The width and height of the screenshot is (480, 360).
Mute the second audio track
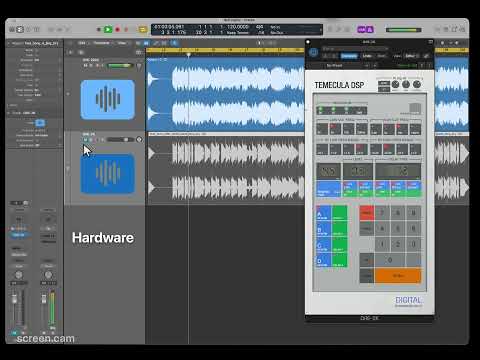86,140
